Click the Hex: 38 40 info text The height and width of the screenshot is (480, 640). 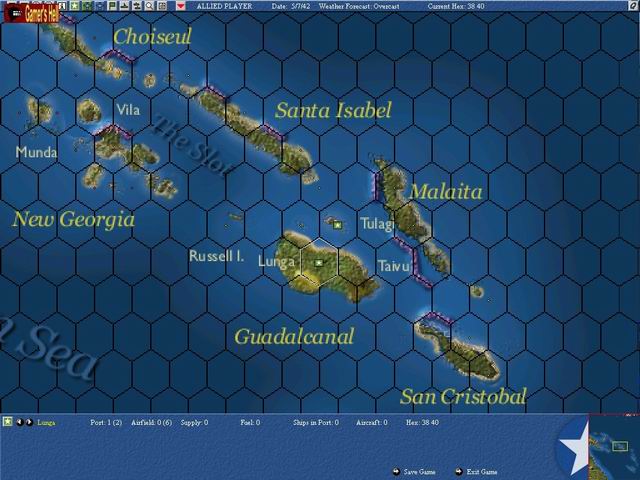(422, 422)
